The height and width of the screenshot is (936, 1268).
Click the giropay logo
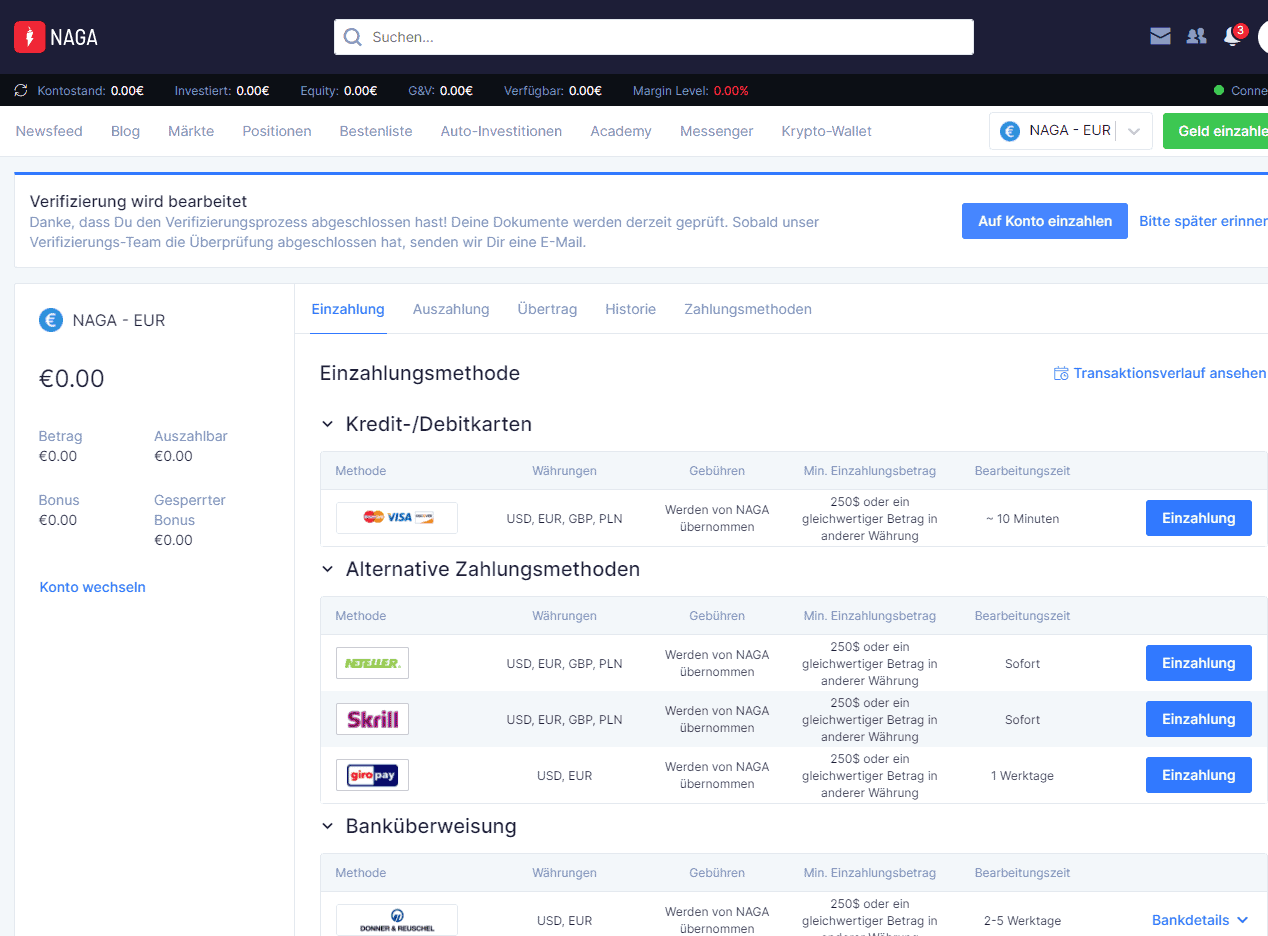tap(372, 775)
